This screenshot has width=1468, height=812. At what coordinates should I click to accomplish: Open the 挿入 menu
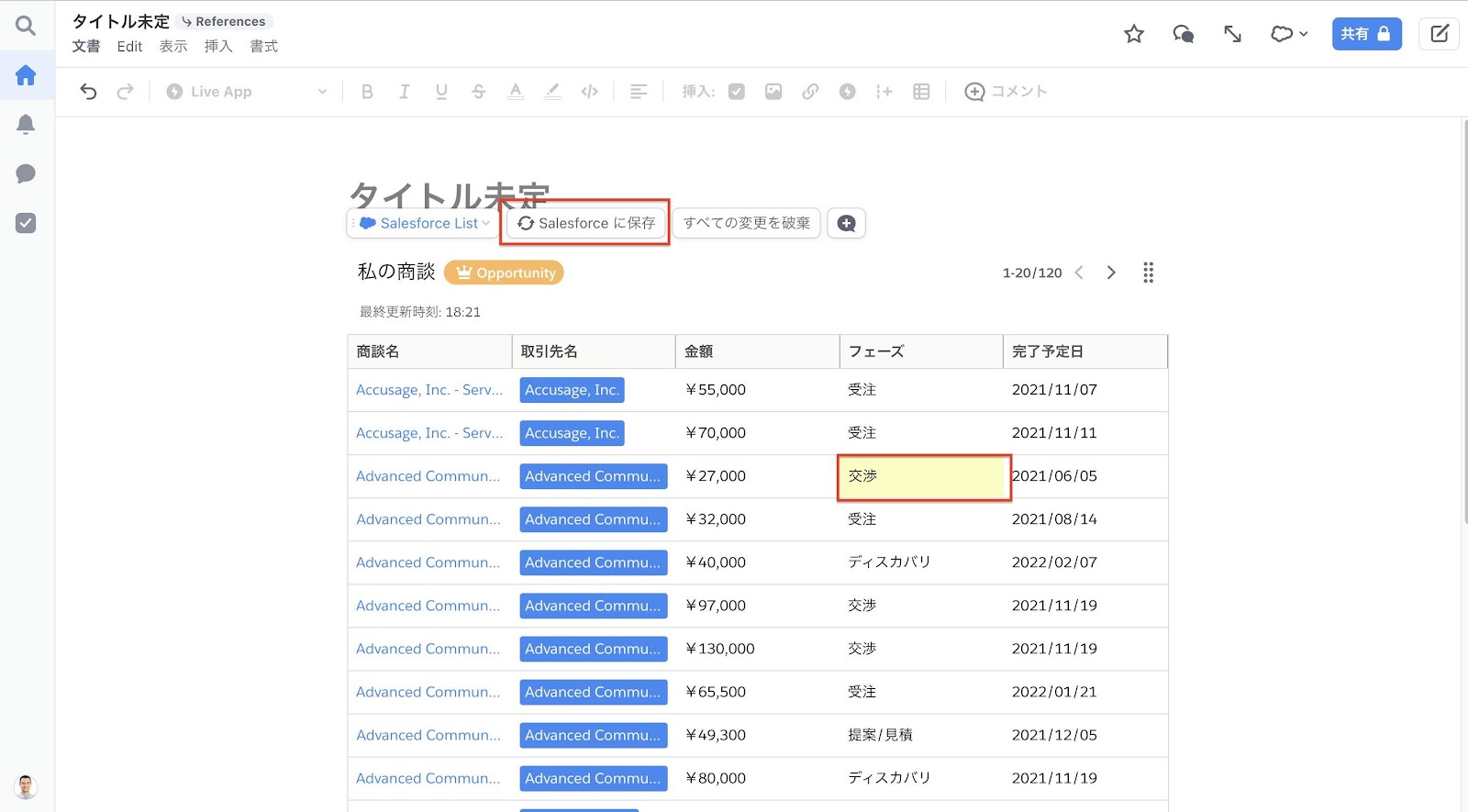(x=218, y=47)
